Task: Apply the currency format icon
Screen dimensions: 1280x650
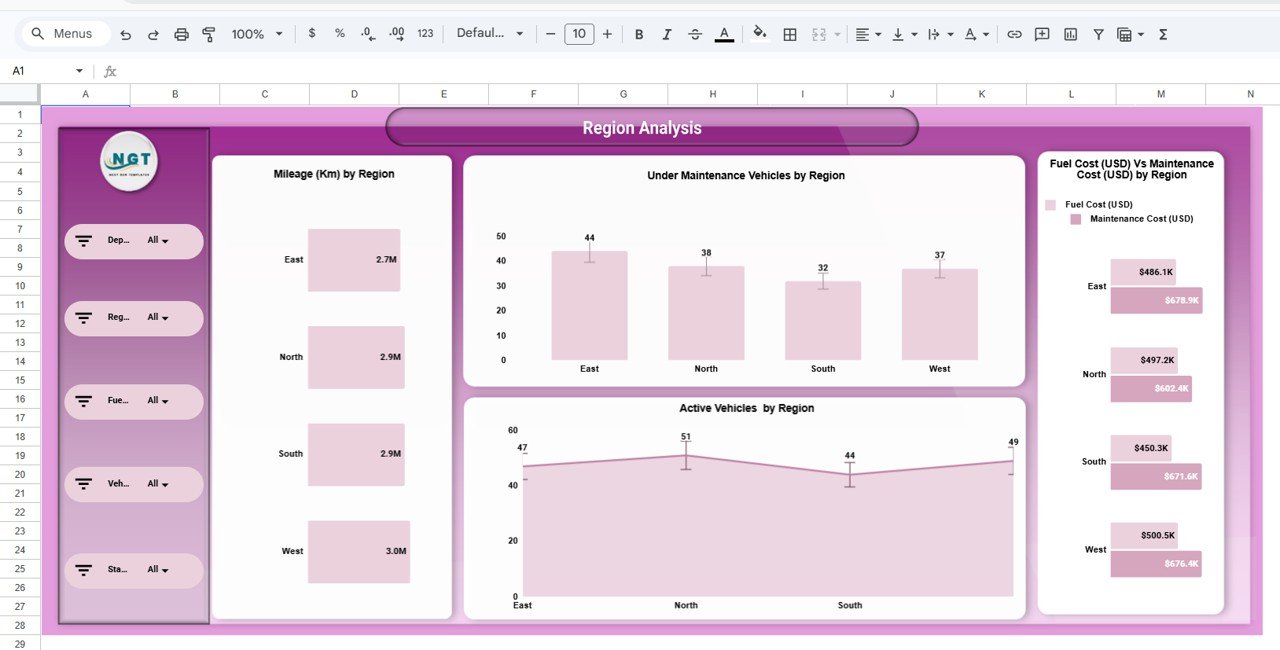Action: (x=311, y=33)
